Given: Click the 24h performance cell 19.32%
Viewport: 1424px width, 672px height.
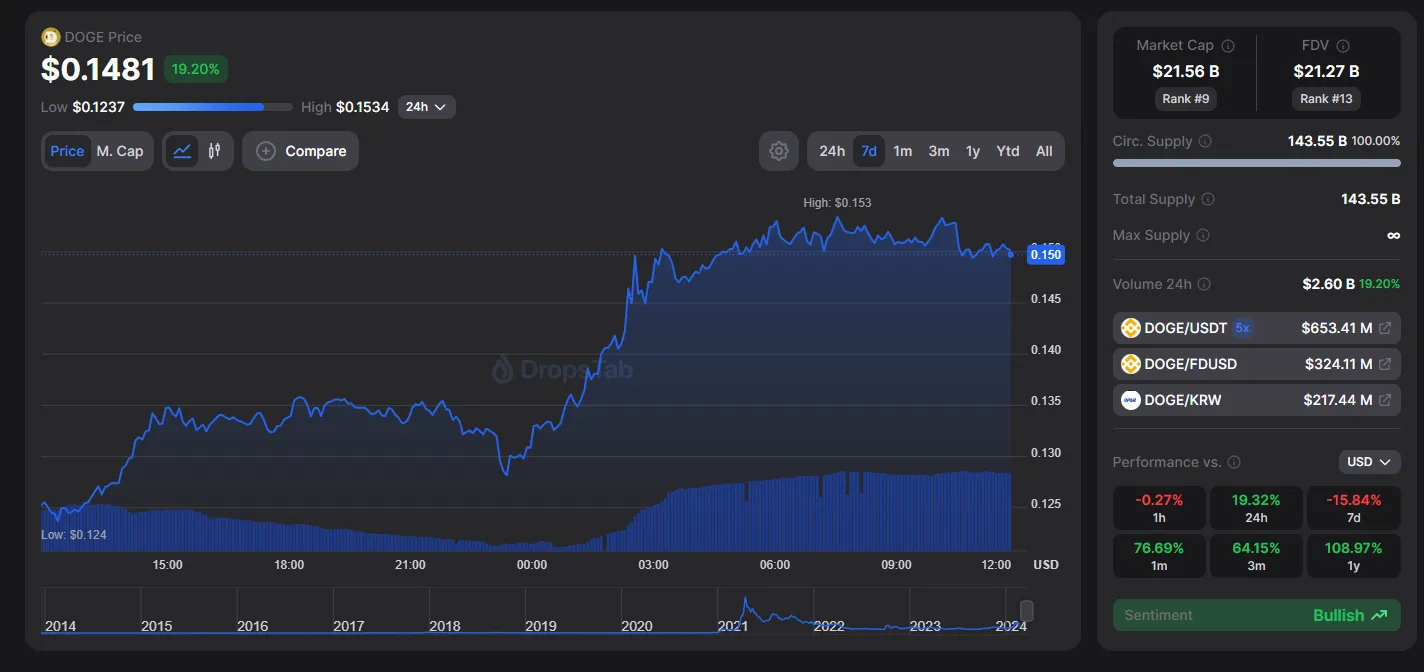Looking at the screenshot, I should click(1256, 508).
